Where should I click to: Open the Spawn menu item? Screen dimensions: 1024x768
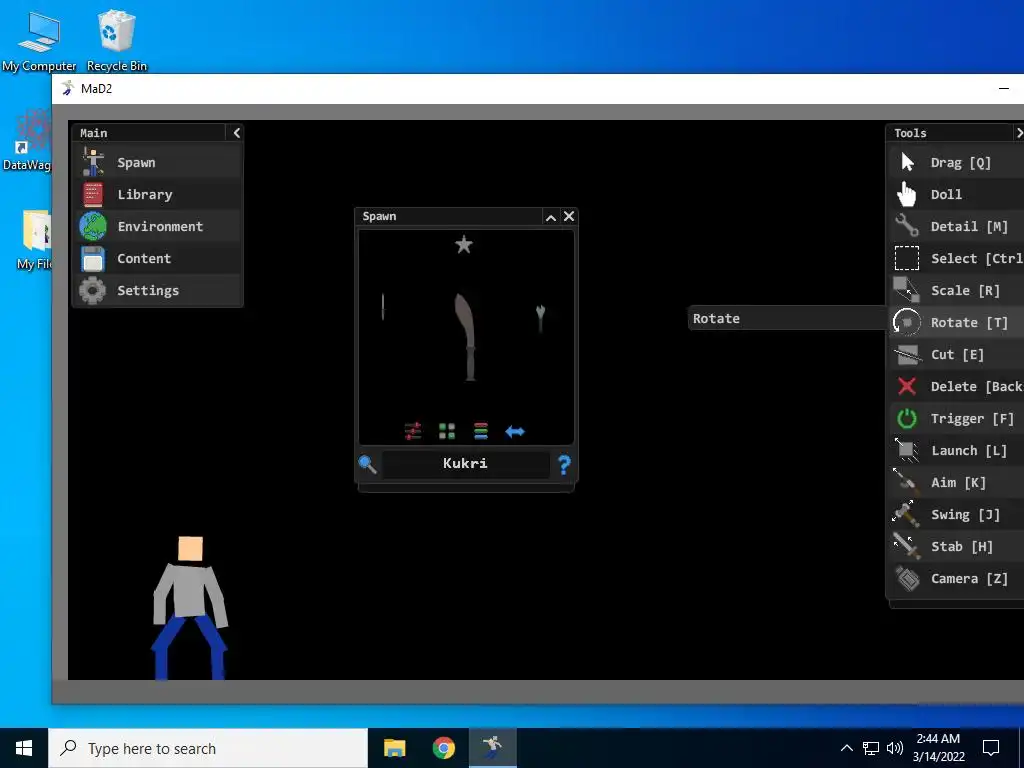click(157, 162)
